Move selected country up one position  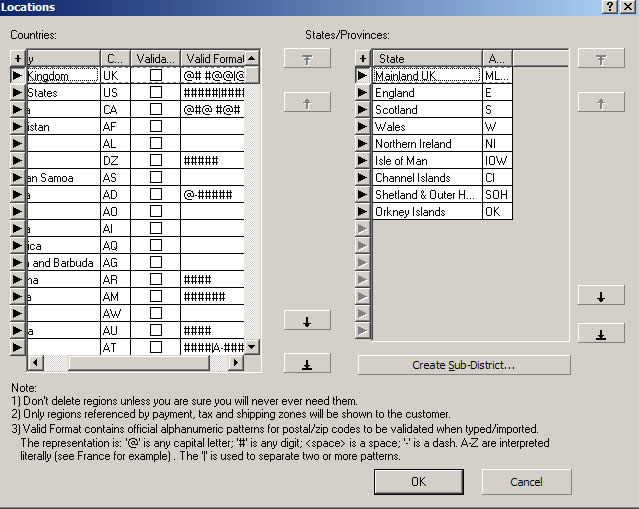pyautogui.click(x=307, y=102)
